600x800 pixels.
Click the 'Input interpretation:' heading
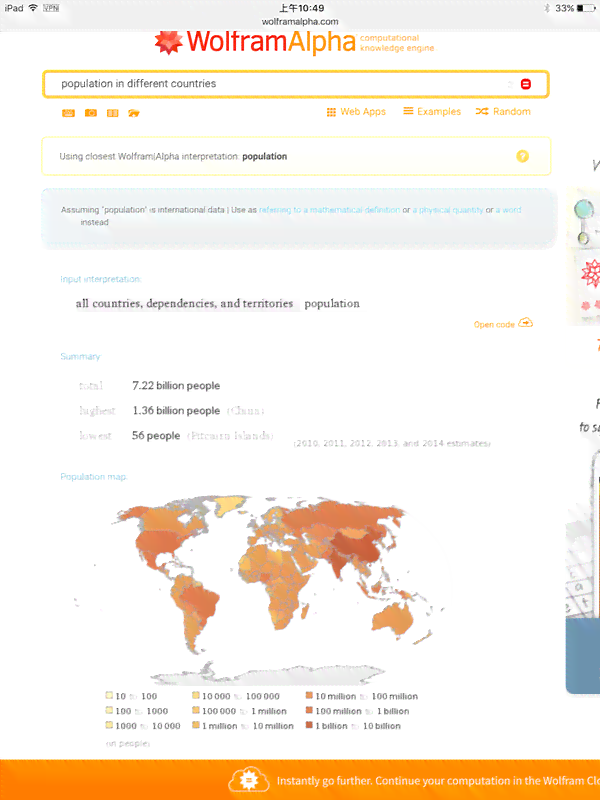coord(101,279)
